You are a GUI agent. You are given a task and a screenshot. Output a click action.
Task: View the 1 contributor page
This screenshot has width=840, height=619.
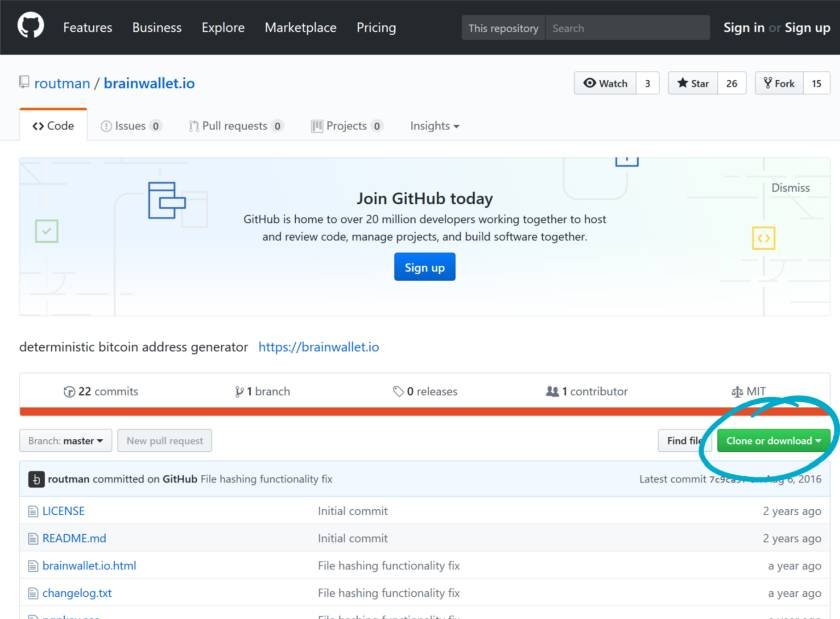click(587, 392)
